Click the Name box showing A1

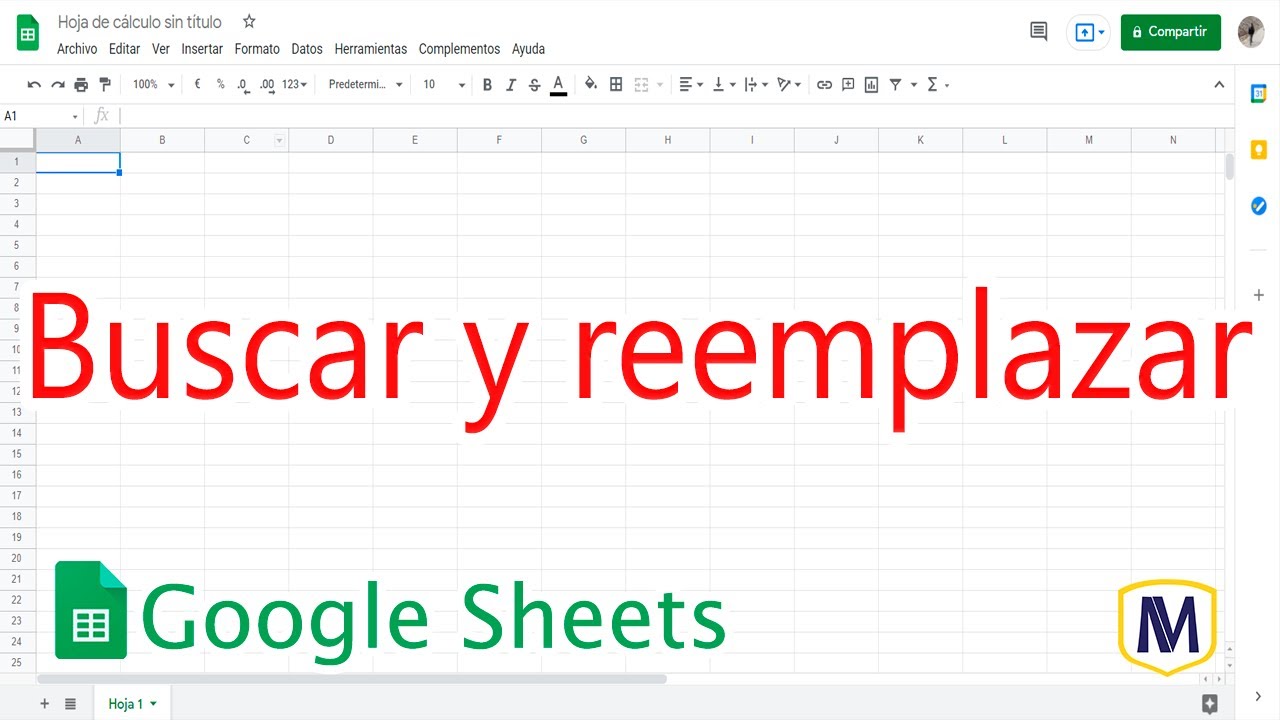click(41, 116)
